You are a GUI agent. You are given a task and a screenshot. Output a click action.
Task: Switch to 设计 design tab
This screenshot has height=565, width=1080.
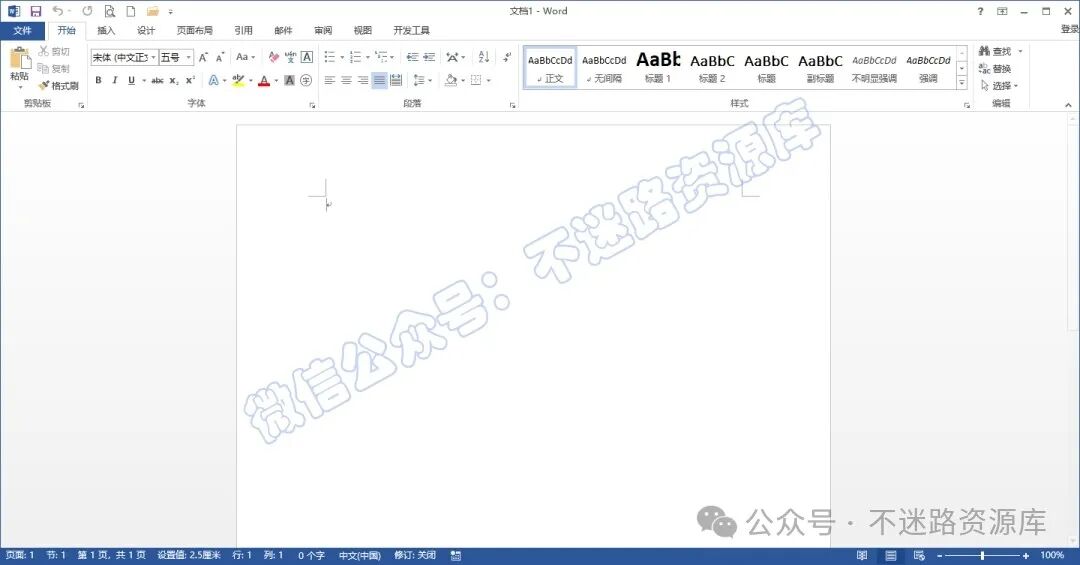pyautogui.click(x=145, y=30)
